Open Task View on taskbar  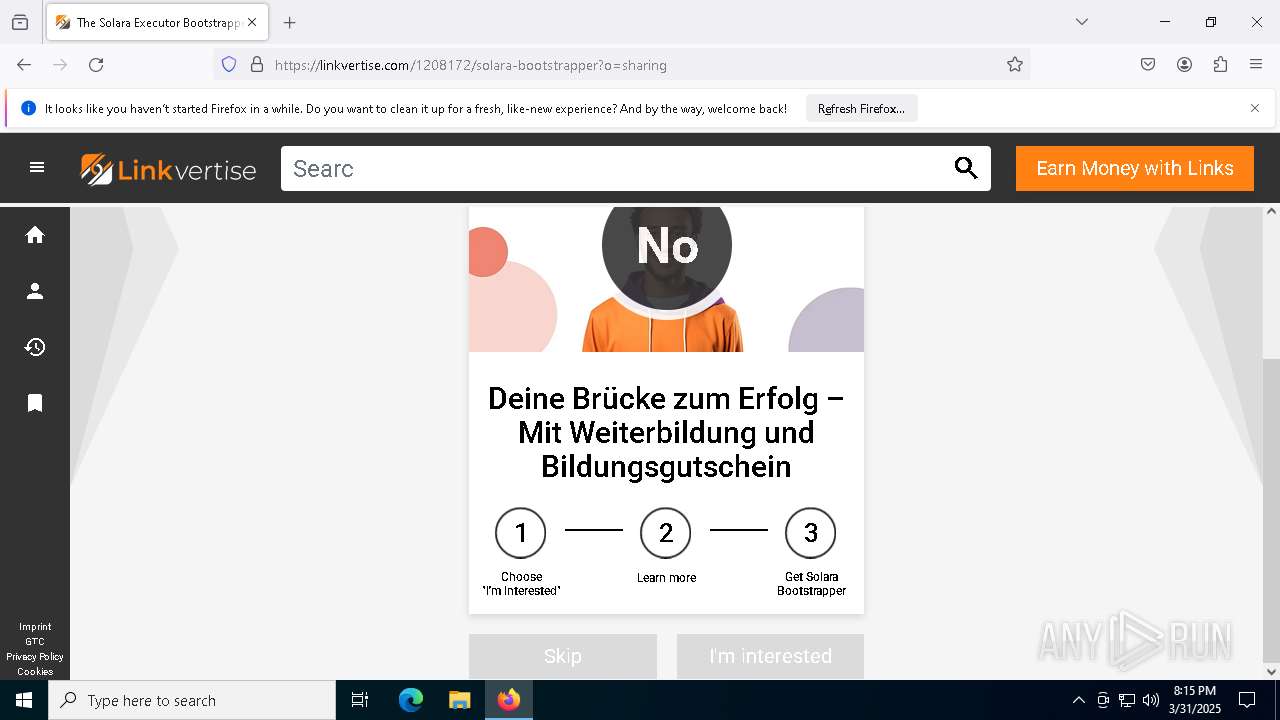(x=360, y=700)
